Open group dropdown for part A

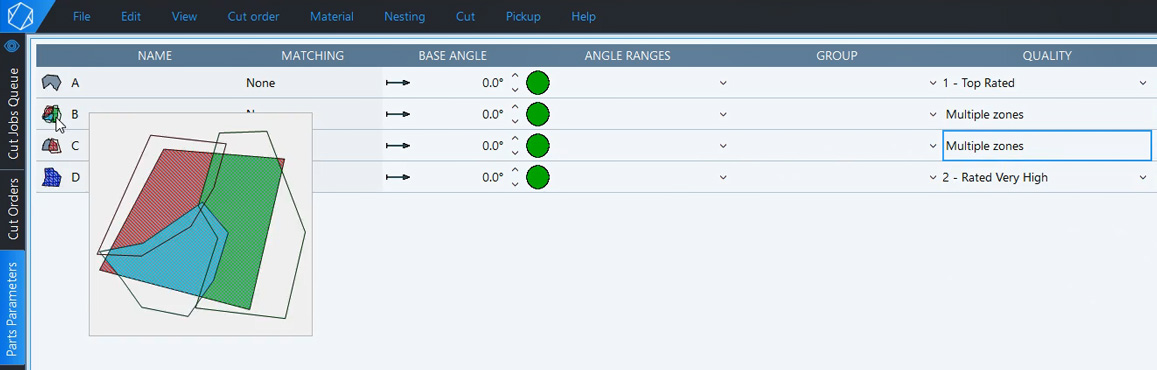(x=933, y=83)
